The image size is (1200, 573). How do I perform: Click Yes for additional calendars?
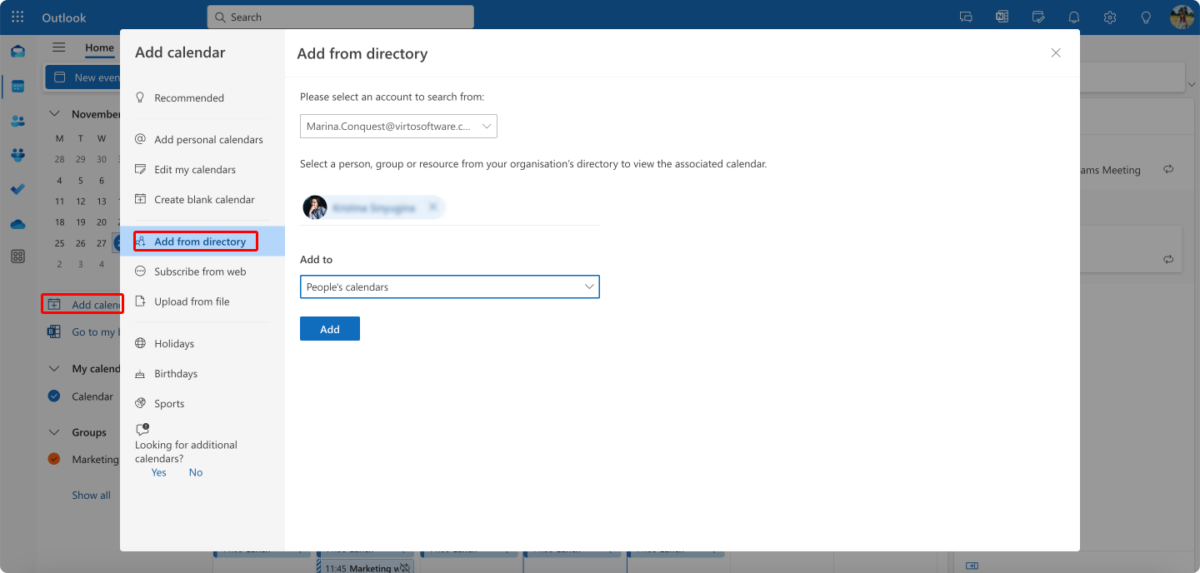point(158,472)
